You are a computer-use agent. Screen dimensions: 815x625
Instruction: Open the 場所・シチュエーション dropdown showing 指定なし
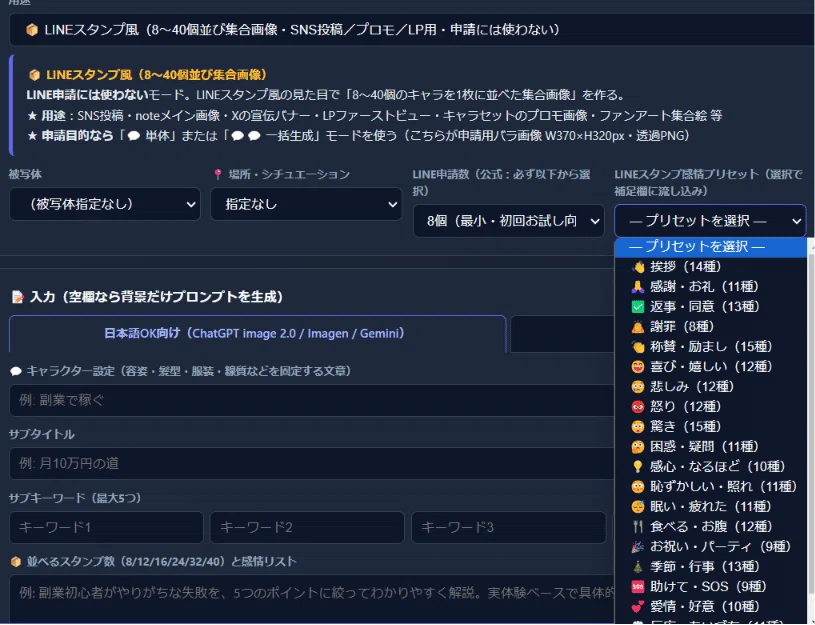coord(306,204)
